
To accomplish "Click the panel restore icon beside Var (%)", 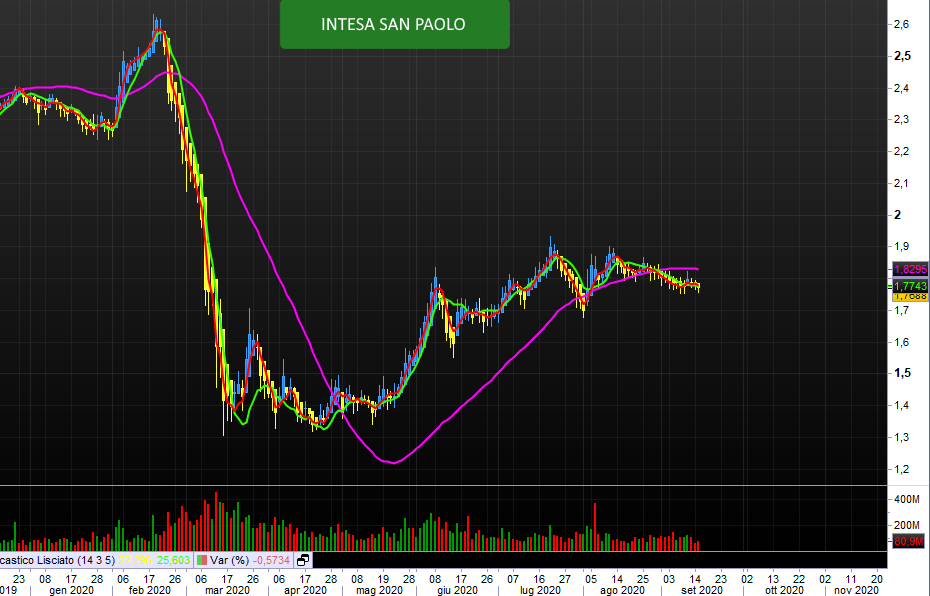I will tap(303, 560).
